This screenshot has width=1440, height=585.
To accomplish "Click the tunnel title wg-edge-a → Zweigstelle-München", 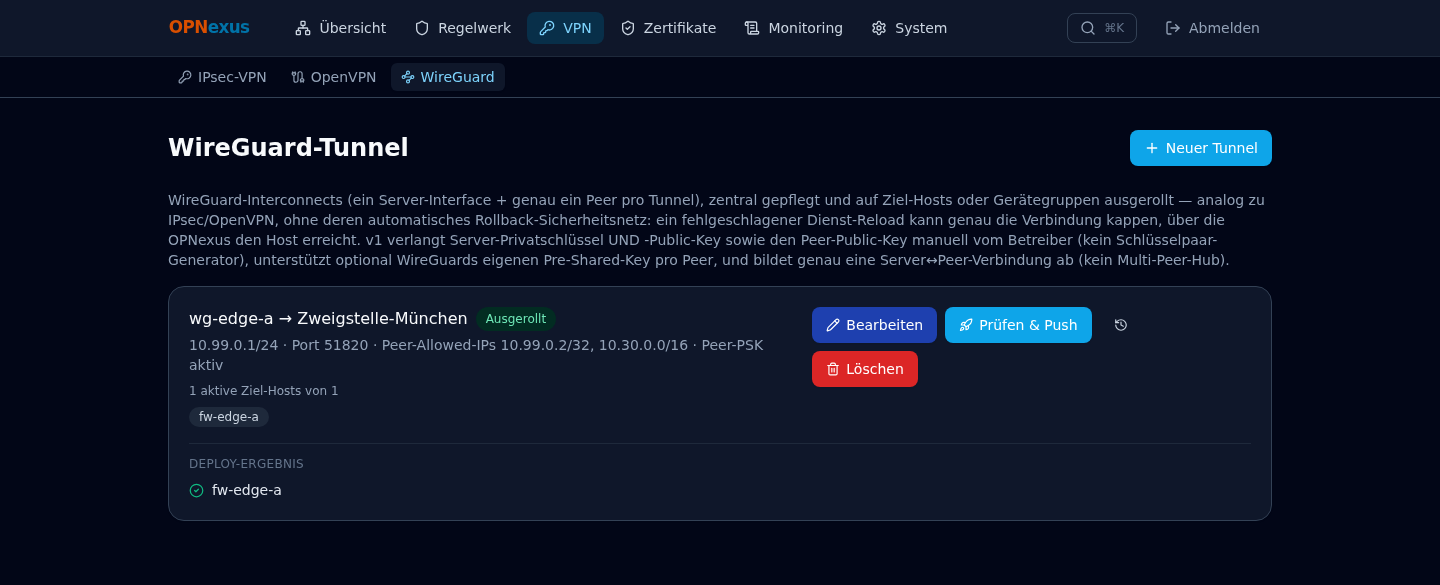I will click(x=328, y=318).
